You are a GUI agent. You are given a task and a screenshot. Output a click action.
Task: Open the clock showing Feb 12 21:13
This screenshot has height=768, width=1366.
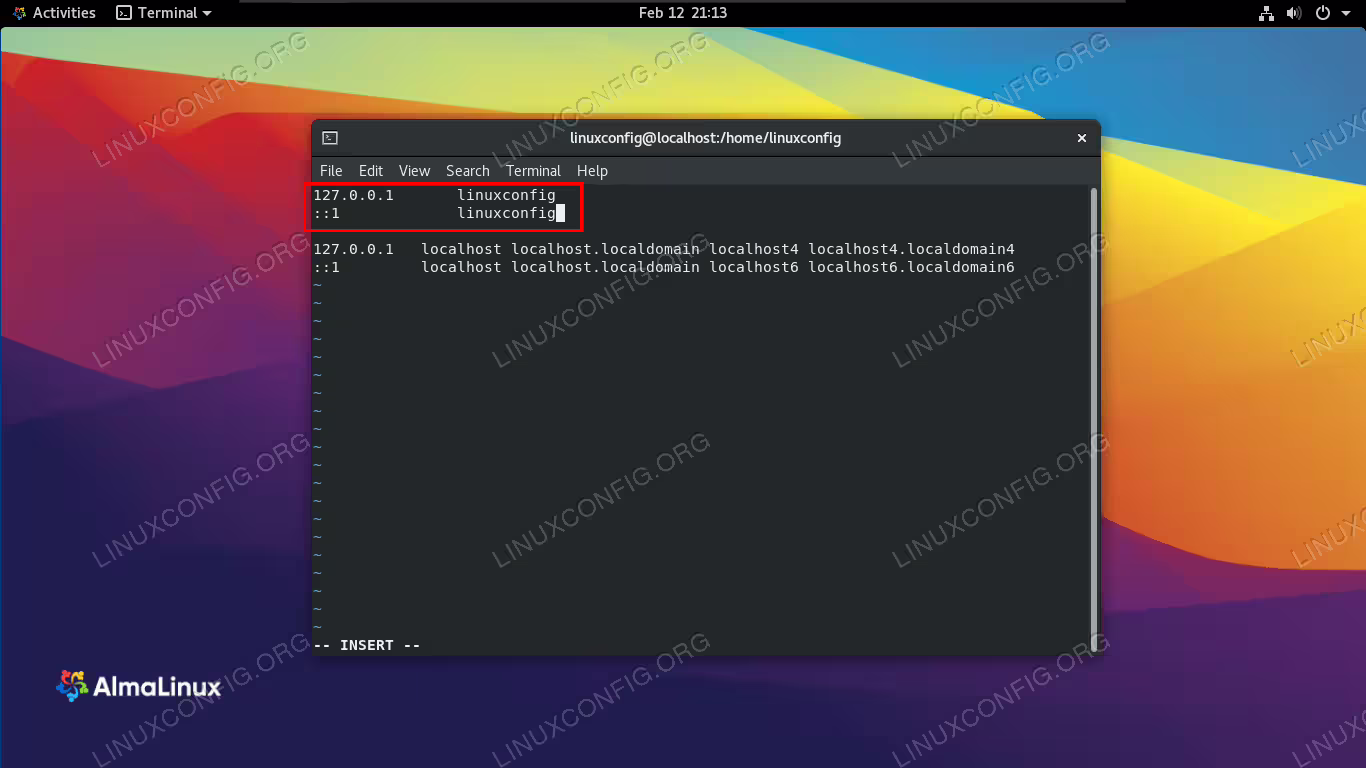[x=682, y=13]
